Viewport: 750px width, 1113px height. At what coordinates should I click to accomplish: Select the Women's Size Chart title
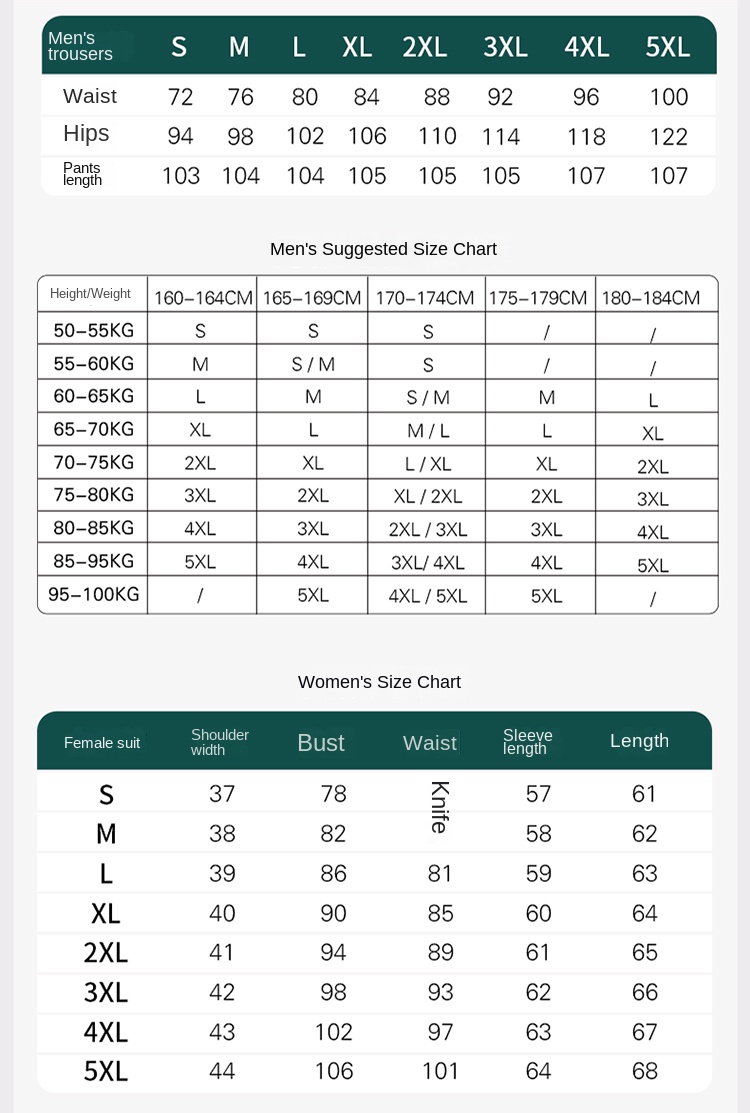tap(379, 682)
